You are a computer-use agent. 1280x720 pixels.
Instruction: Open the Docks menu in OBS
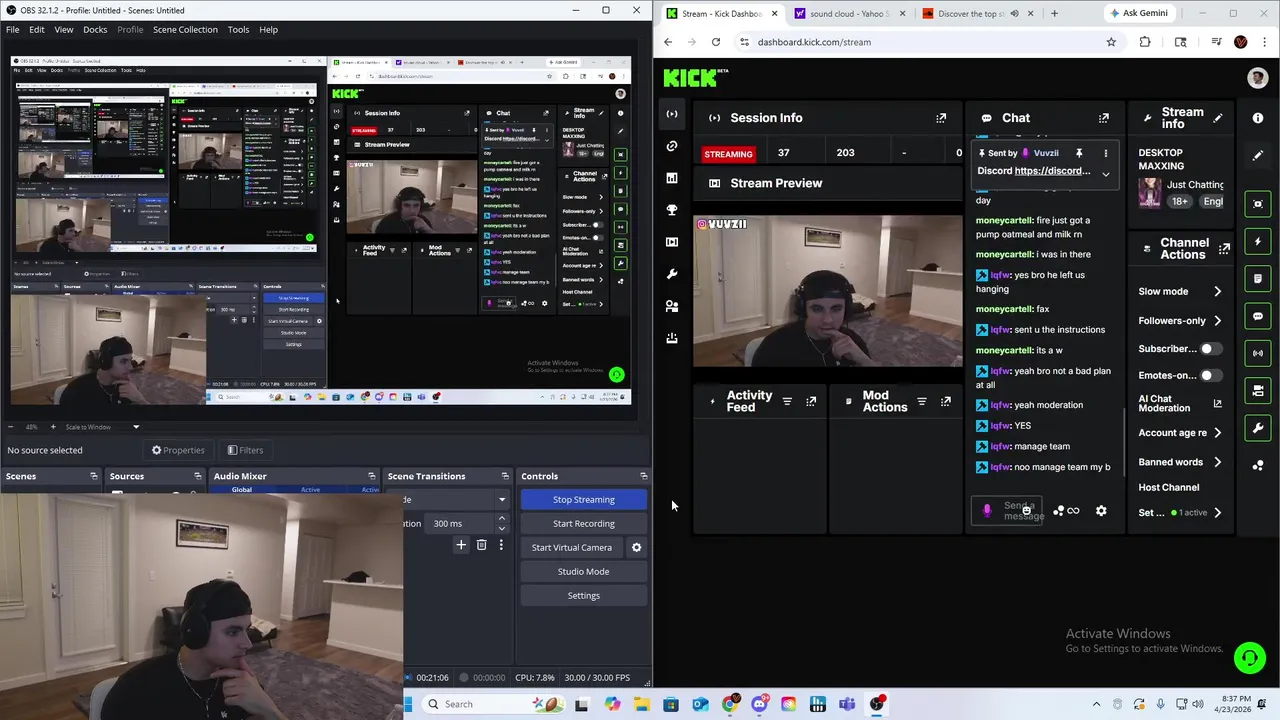coord(95,29)
